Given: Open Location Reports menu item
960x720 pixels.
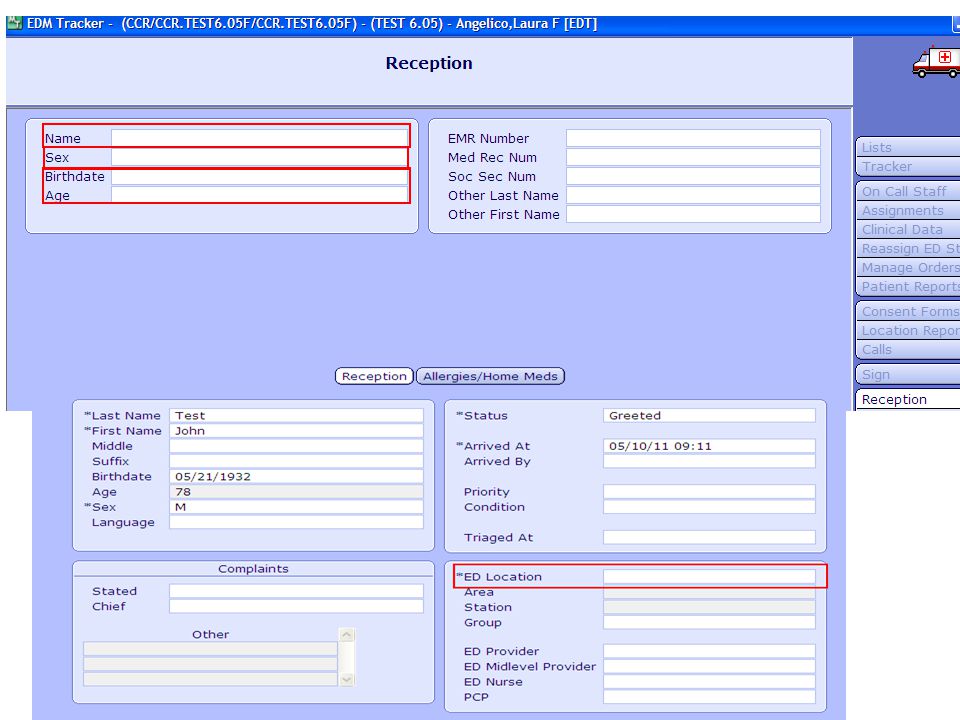Looking at the screenshot, I should (x=908, y=331).
